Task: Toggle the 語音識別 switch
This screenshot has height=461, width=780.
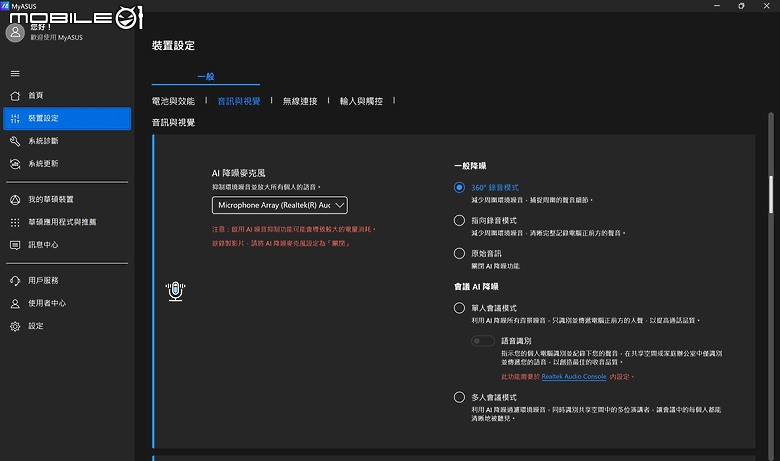Action: tap(483, 341)
